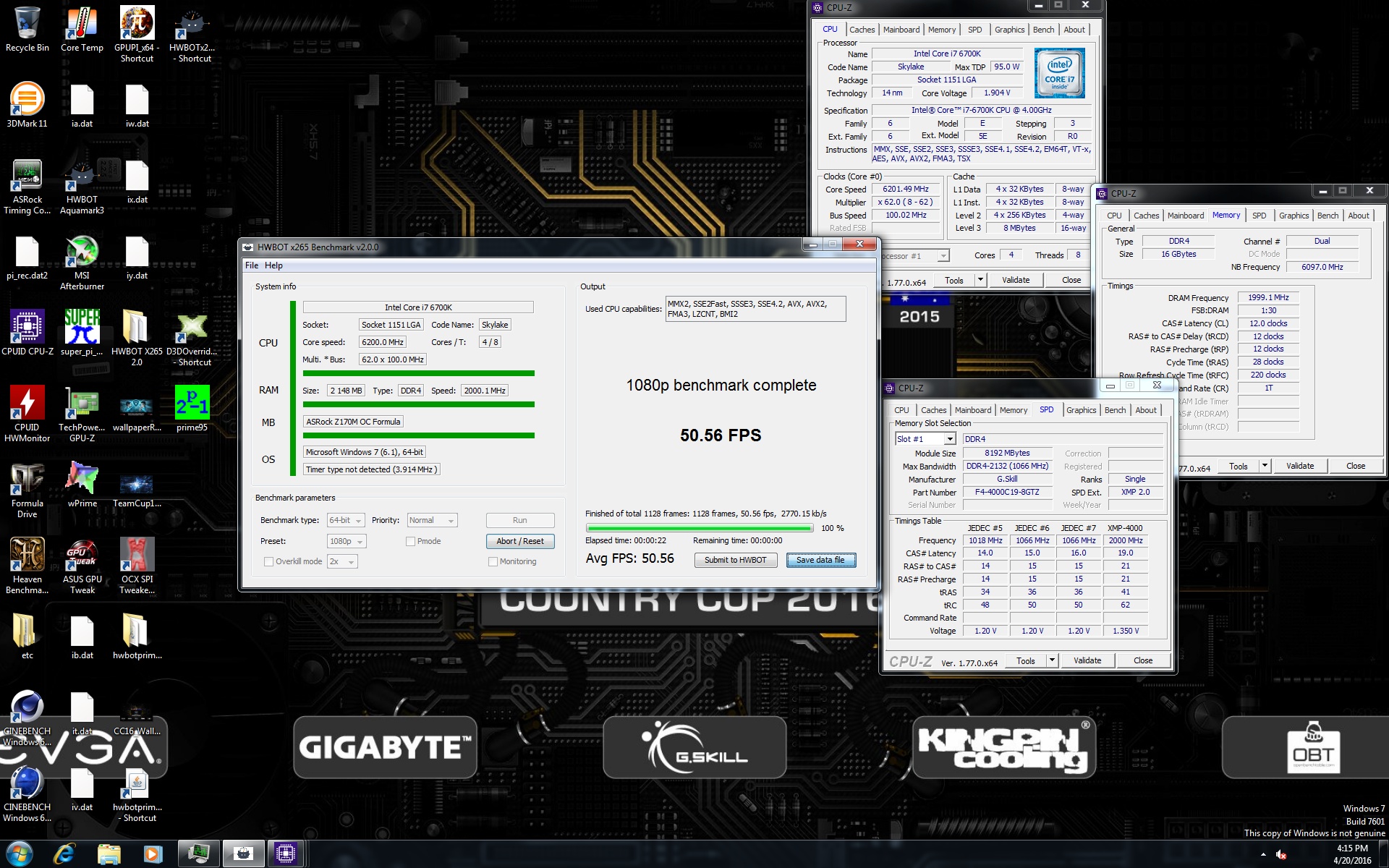
Task: Open the Priority Normal dropdown
Action: (432, 520)
